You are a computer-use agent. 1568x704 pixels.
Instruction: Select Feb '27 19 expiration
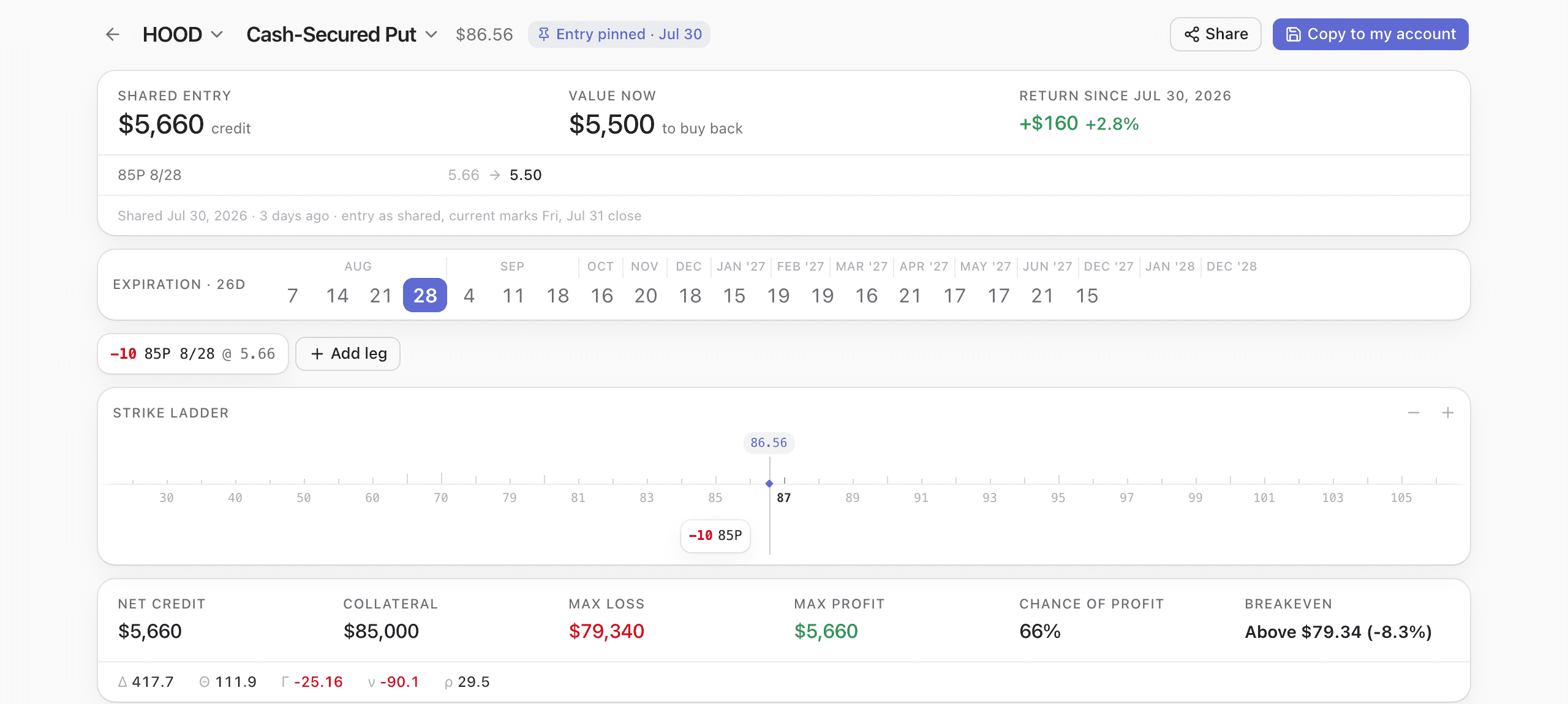pos(778,296)
